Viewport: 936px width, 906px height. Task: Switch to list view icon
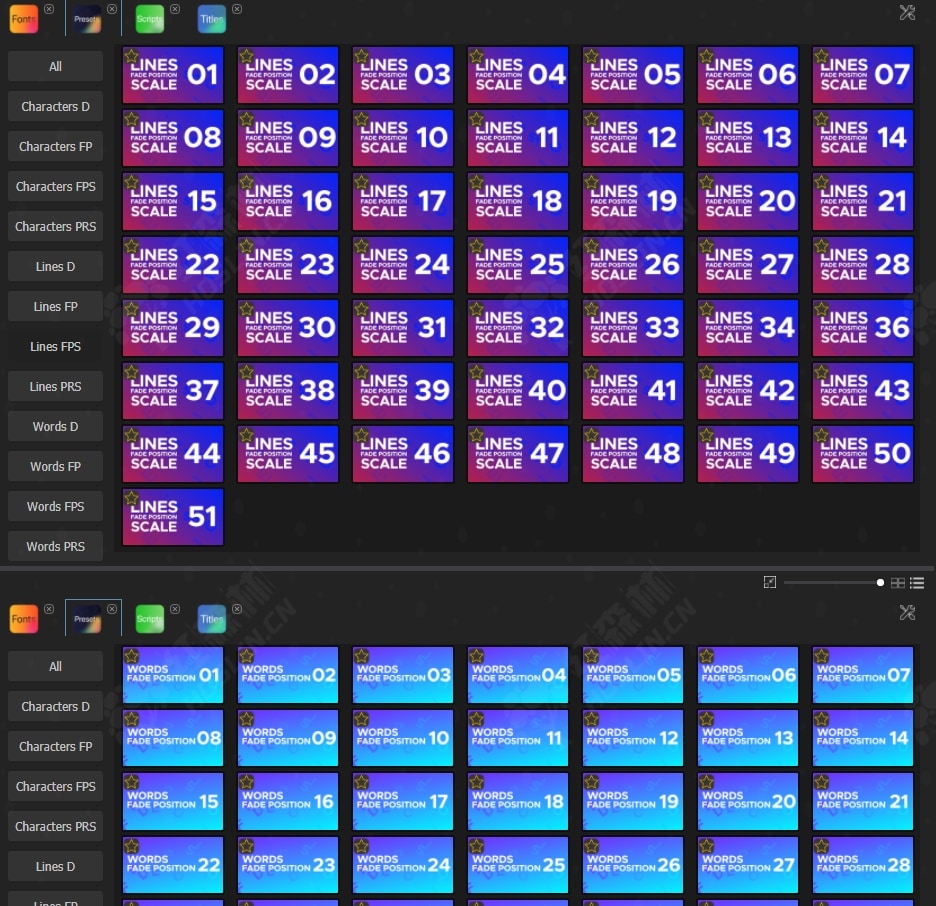click(x=917, y=583)
